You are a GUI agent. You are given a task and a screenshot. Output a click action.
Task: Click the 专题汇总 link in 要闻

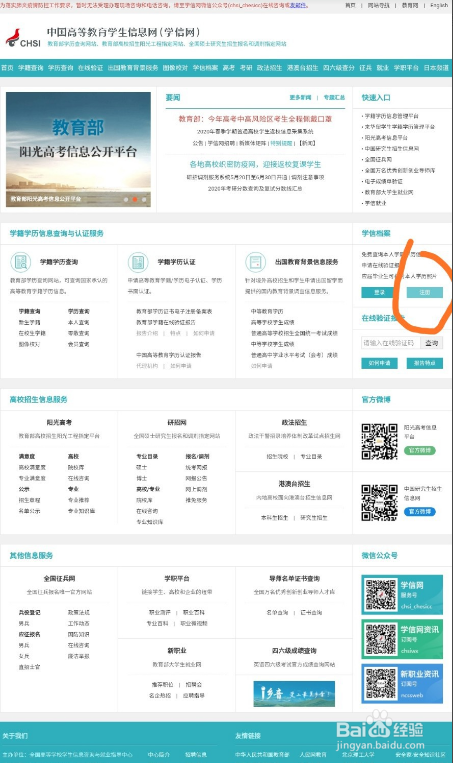click(334, 97)
